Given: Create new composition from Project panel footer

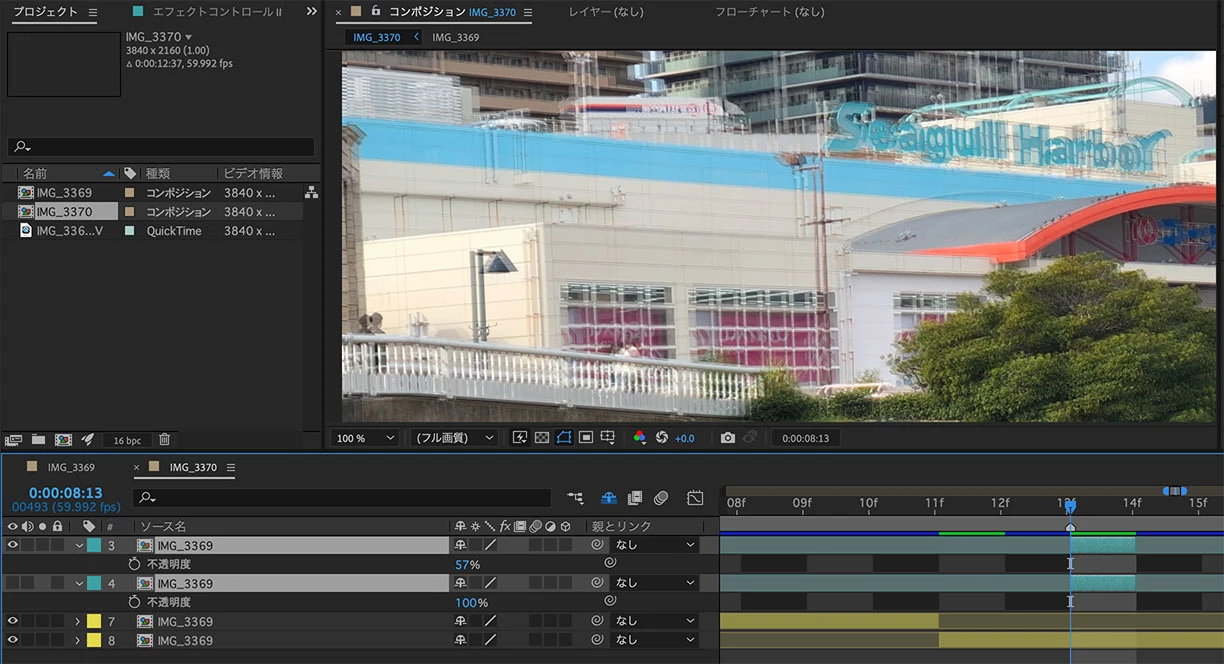Looking at the screenshot, I should 63,439.
